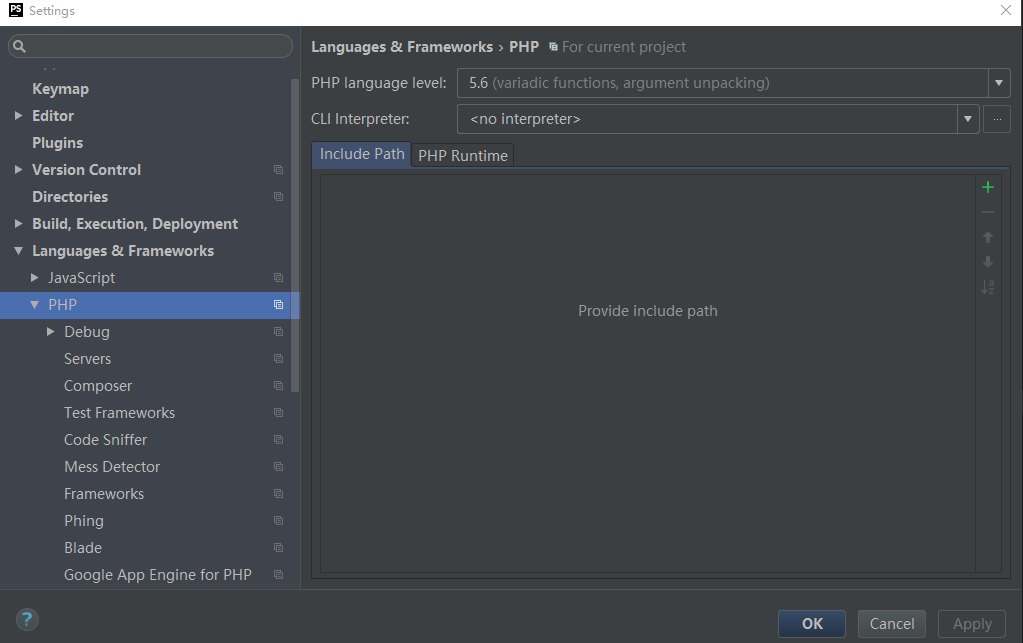1023x643 pixels.
Task: Click the OK button
Action: 812,624
